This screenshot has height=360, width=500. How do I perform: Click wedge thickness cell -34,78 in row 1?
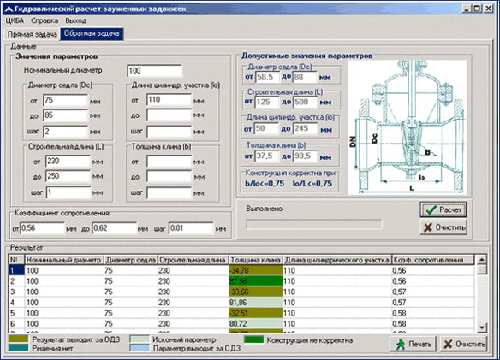(x=256, y=270)
